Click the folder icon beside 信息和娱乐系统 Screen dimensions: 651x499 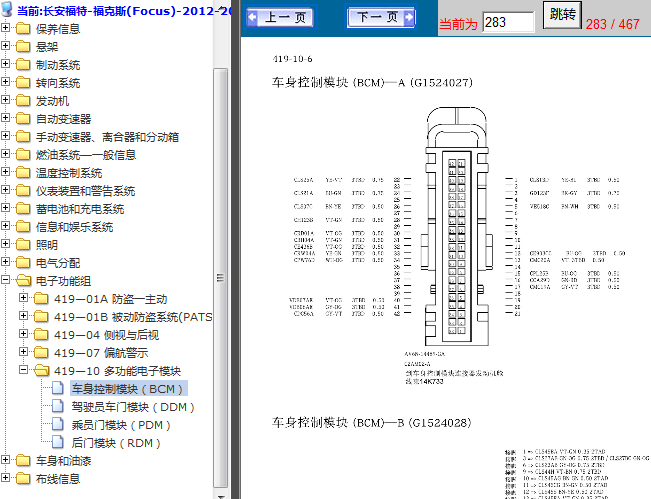23,227
